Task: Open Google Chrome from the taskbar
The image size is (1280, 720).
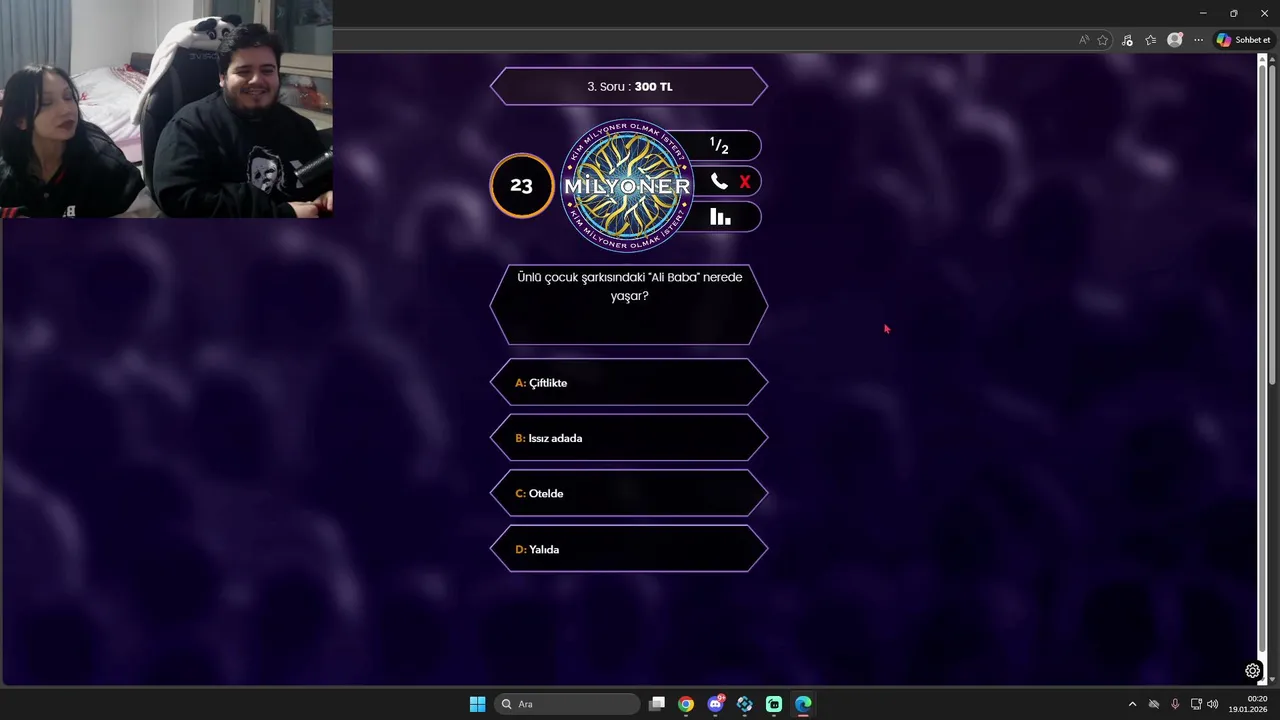Action: click(x=686, y=704)
